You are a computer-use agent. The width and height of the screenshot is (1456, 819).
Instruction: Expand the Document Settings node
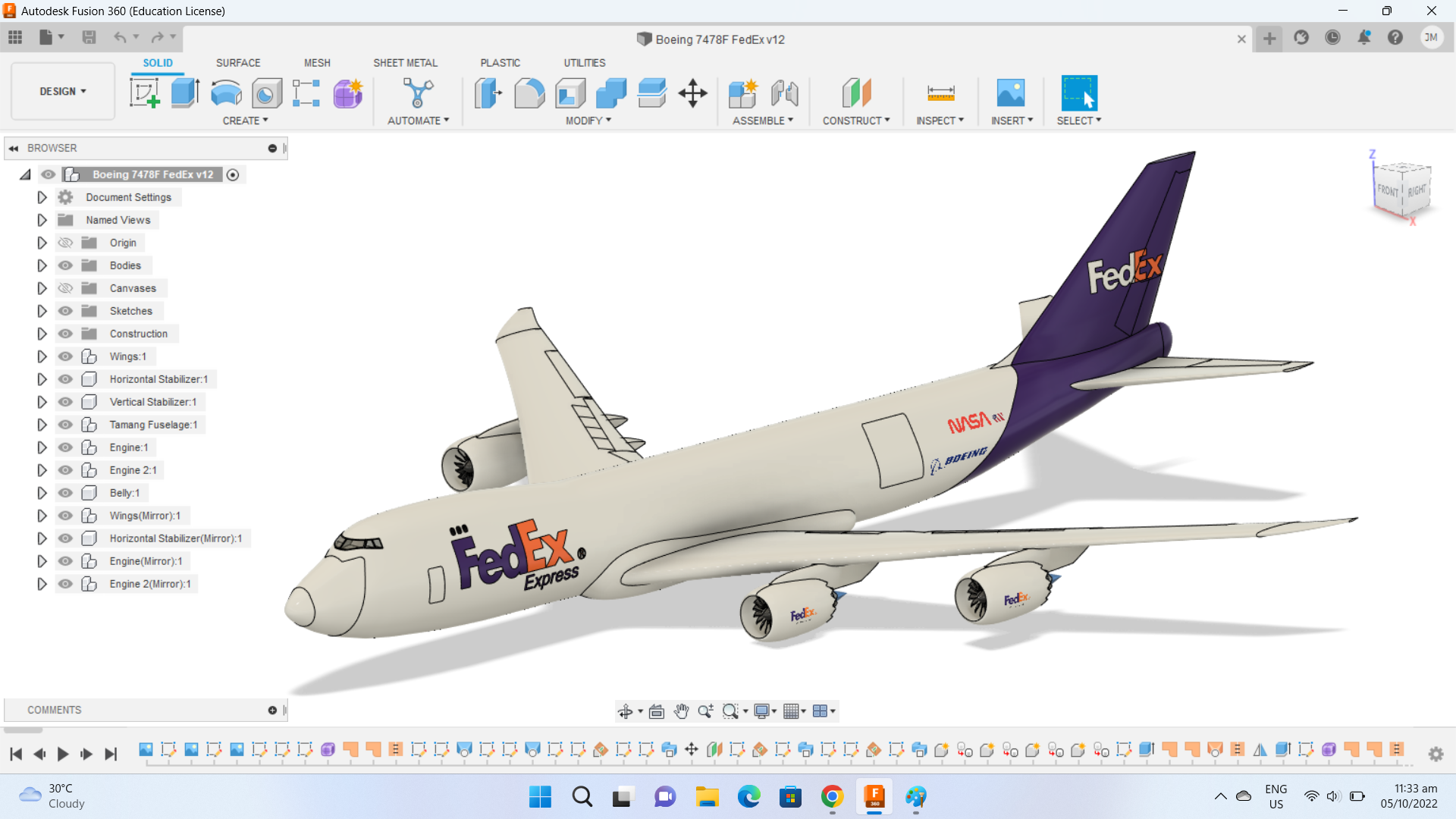pos(42,197)
